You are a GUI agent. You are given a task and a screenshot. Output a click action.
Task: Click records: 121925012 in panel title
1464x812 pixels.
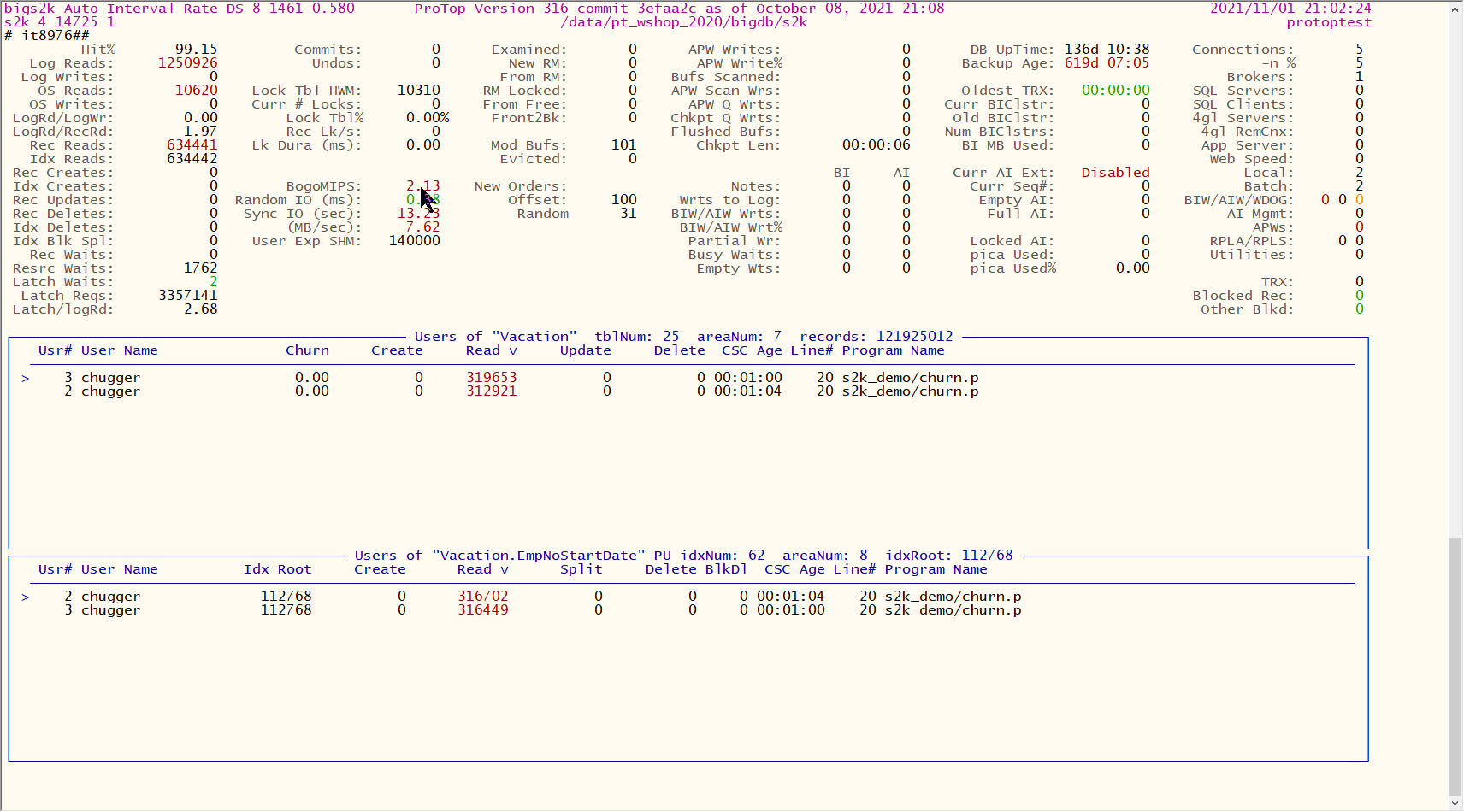(876, 337)
